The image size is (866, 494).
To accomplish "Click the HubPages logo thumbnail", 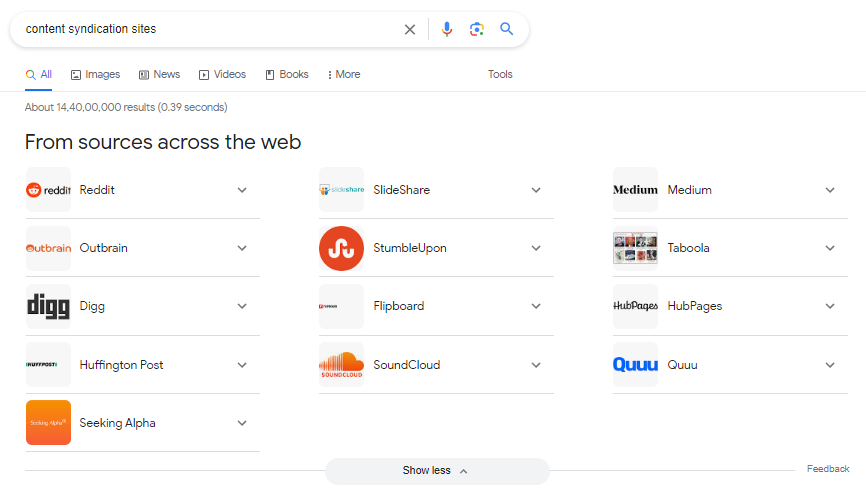I will point(635,306).
